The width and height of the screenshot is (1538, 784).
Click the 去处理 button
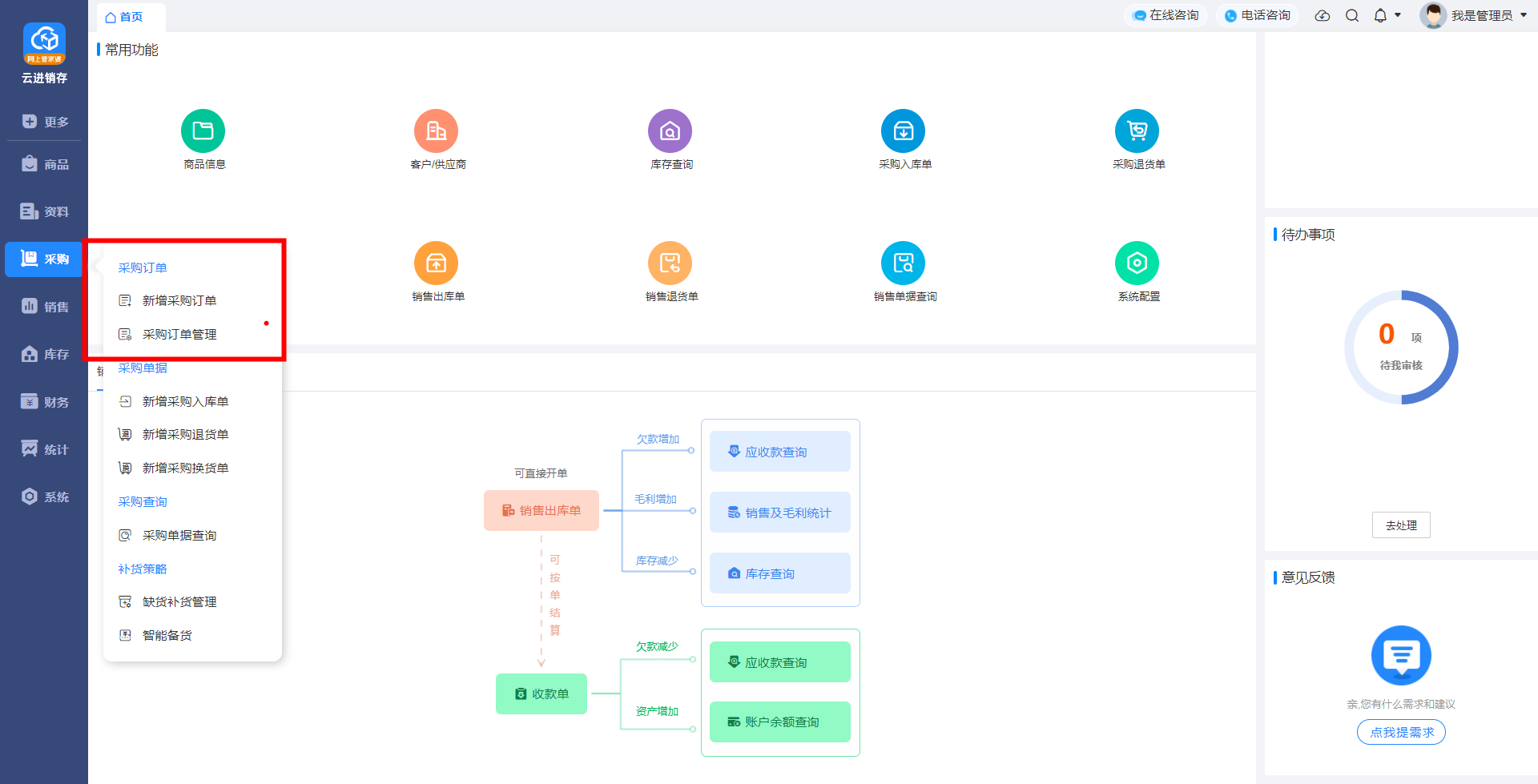tap(1401, 525)
